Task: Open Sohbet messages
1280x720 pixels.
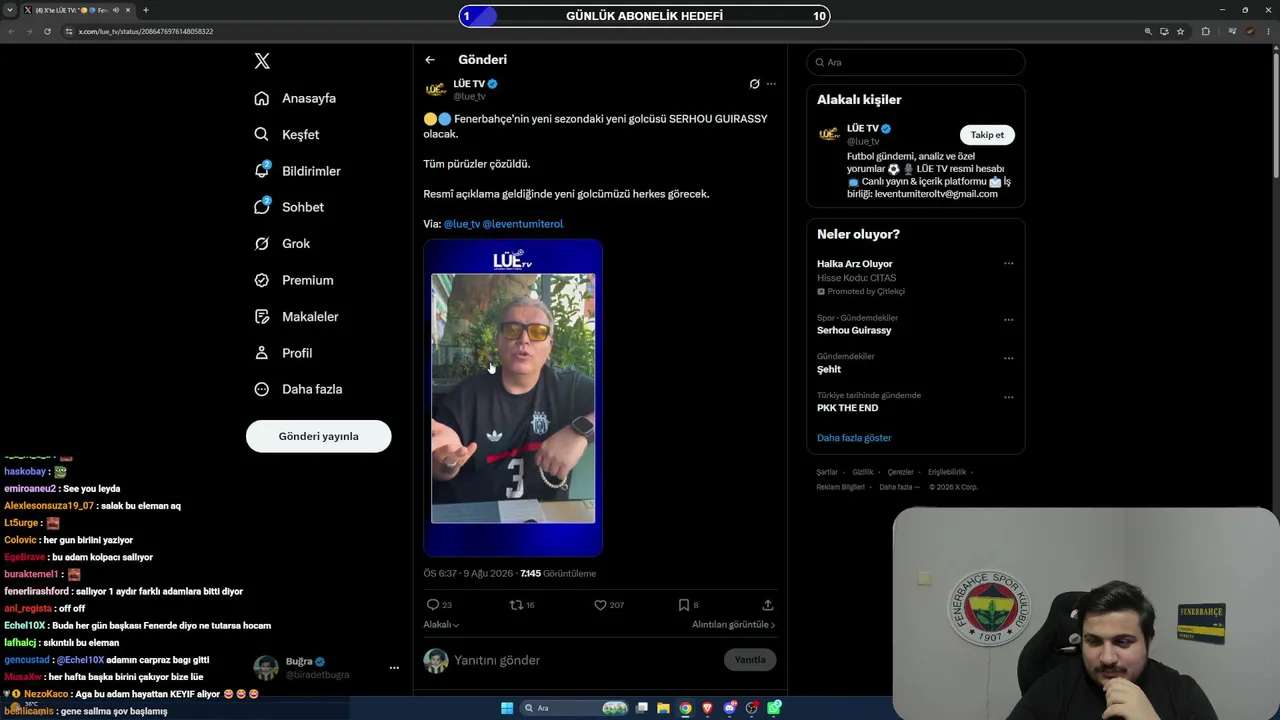Action: tap(289, 207)
